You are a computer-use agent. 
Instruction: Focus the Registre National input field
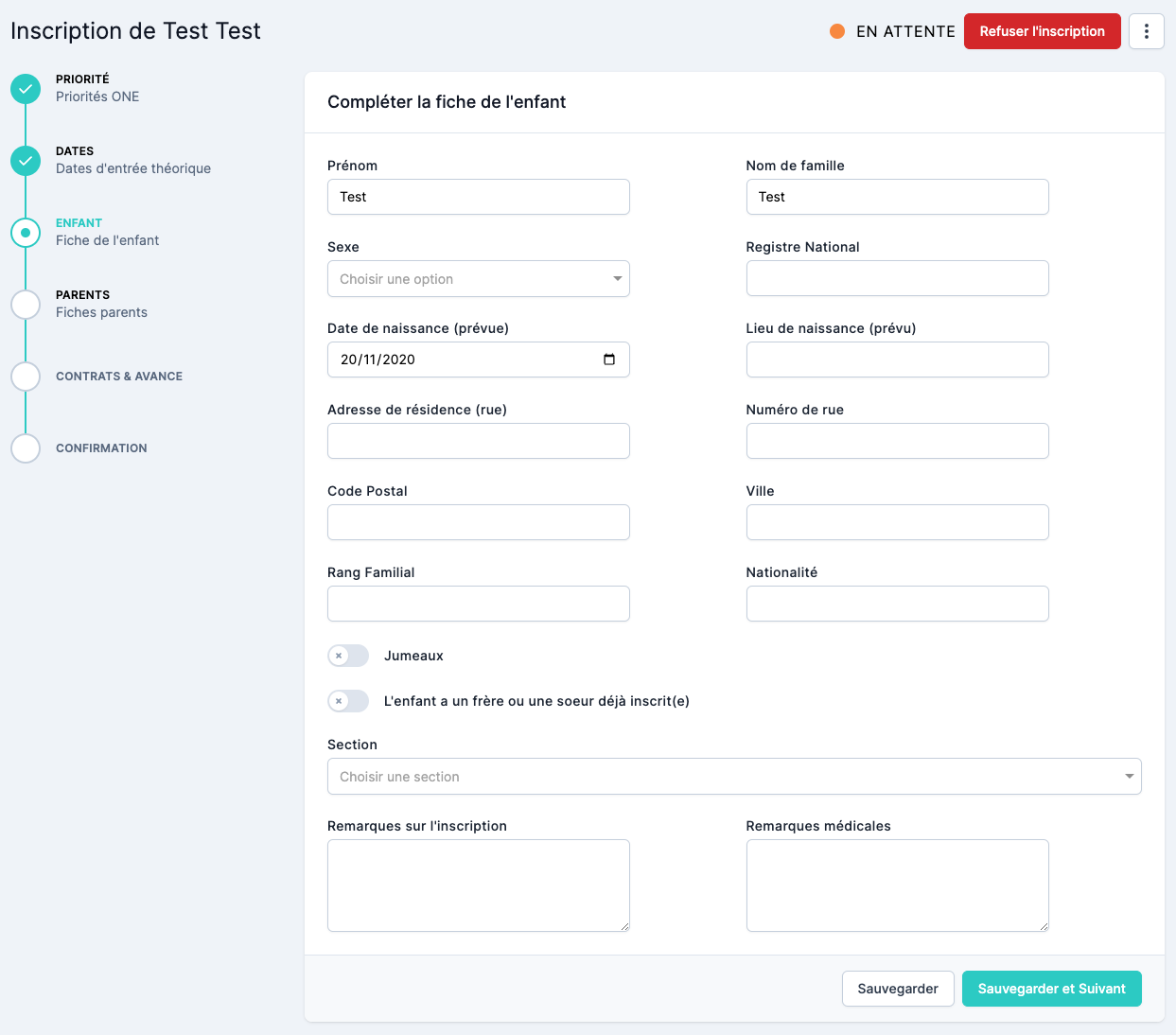click(897, 278)
